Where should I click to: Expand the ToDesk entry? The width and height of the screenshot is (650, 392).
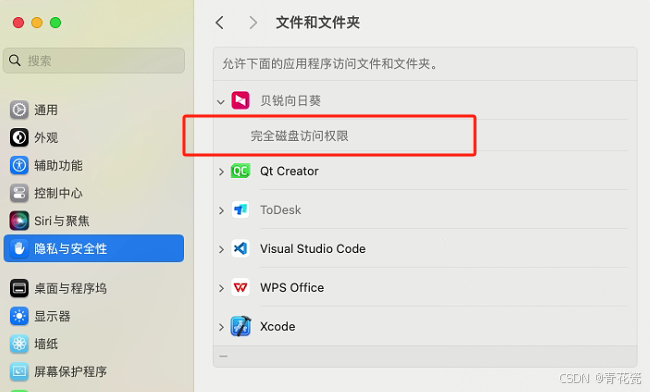point(221,210)
